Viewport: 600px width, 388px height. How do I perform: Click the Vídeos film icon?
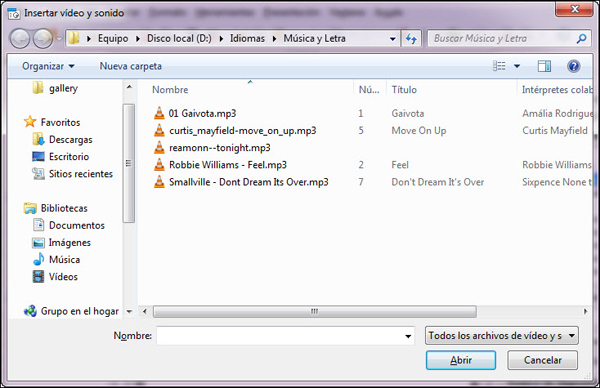pyautogui.click(x=38, y=277)
